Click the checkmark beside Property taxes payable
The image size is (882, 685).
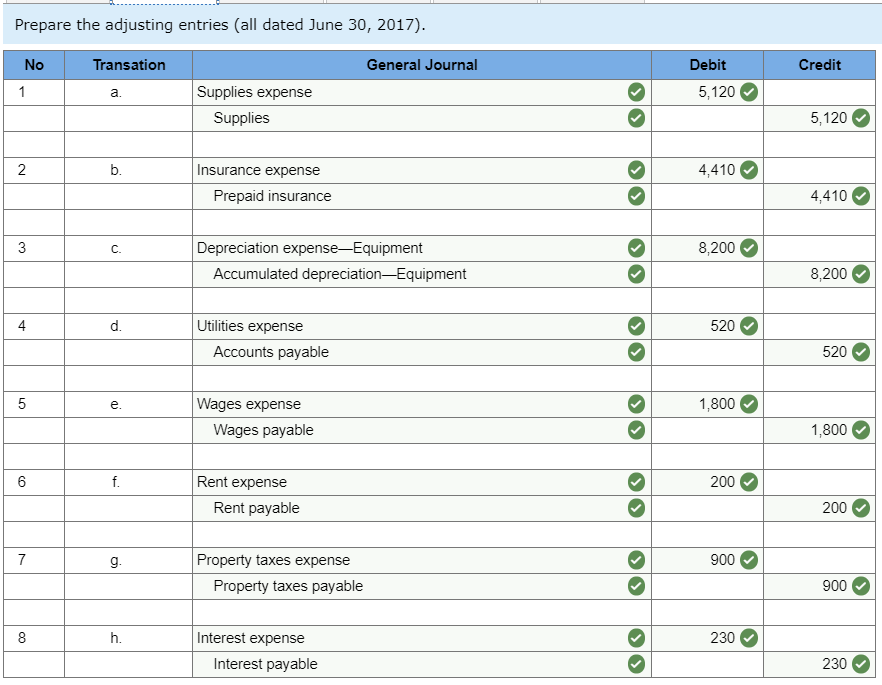coord(635,585)
